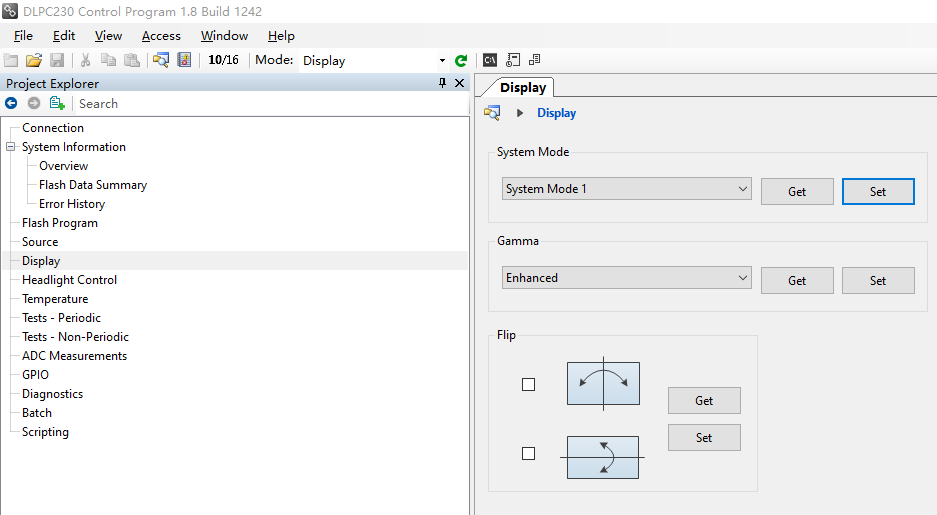Click the 10/16 indicator in the toolbar
The width and height of the screenshot is (937, 515).
223,60
